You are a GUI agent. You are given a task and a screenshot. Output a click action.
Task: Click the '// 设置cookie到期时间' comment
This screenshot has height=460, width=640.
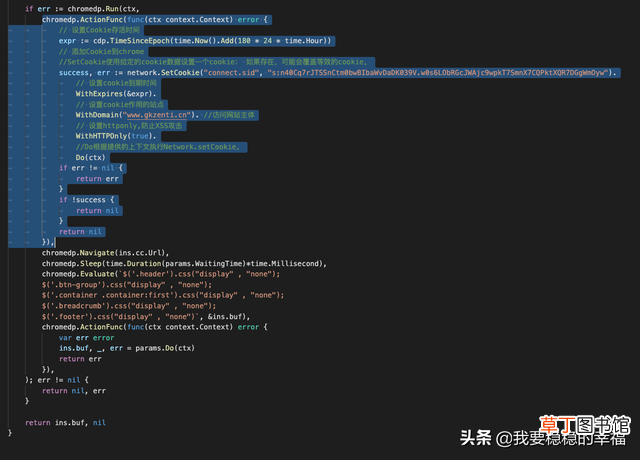point(116,83)
